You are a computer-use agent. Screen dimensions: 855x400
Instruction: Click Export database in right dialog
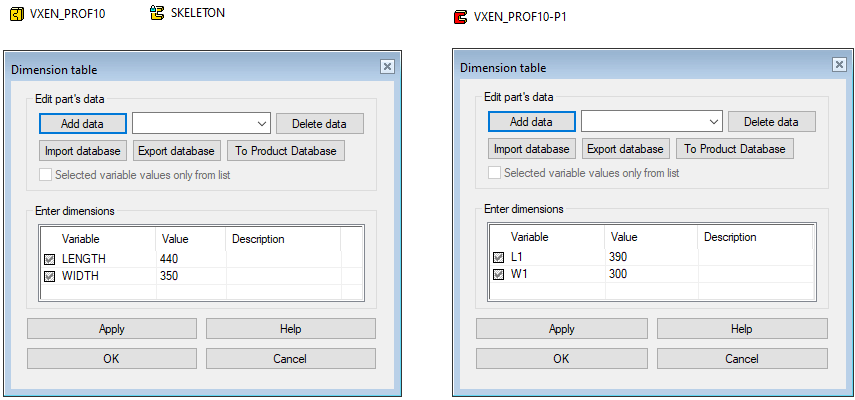point(625,149)
